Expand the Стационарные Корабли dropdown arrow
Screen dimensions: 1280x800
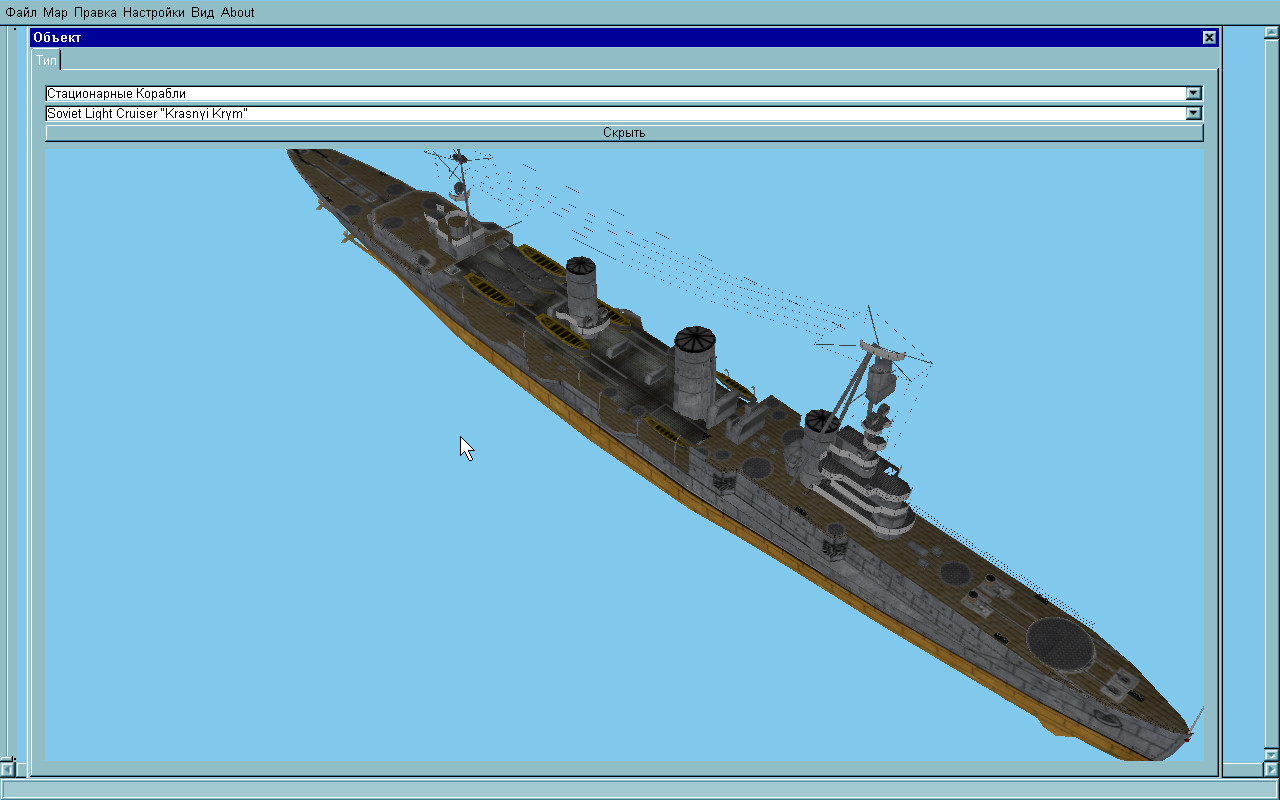point(1193,93)
